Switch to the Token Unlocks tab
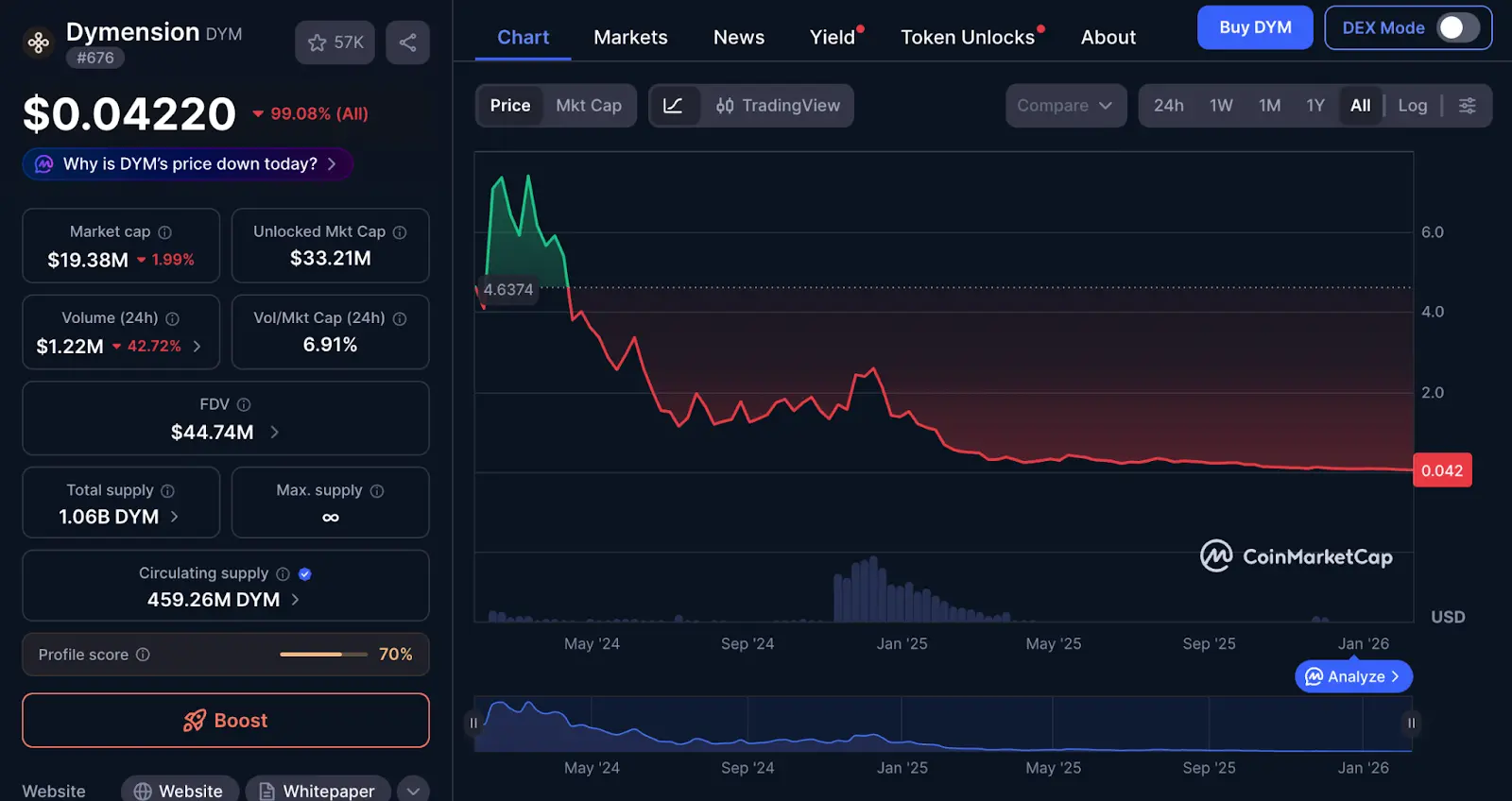This screenshot has height=801, width=1512. click(x=967, y=37)
